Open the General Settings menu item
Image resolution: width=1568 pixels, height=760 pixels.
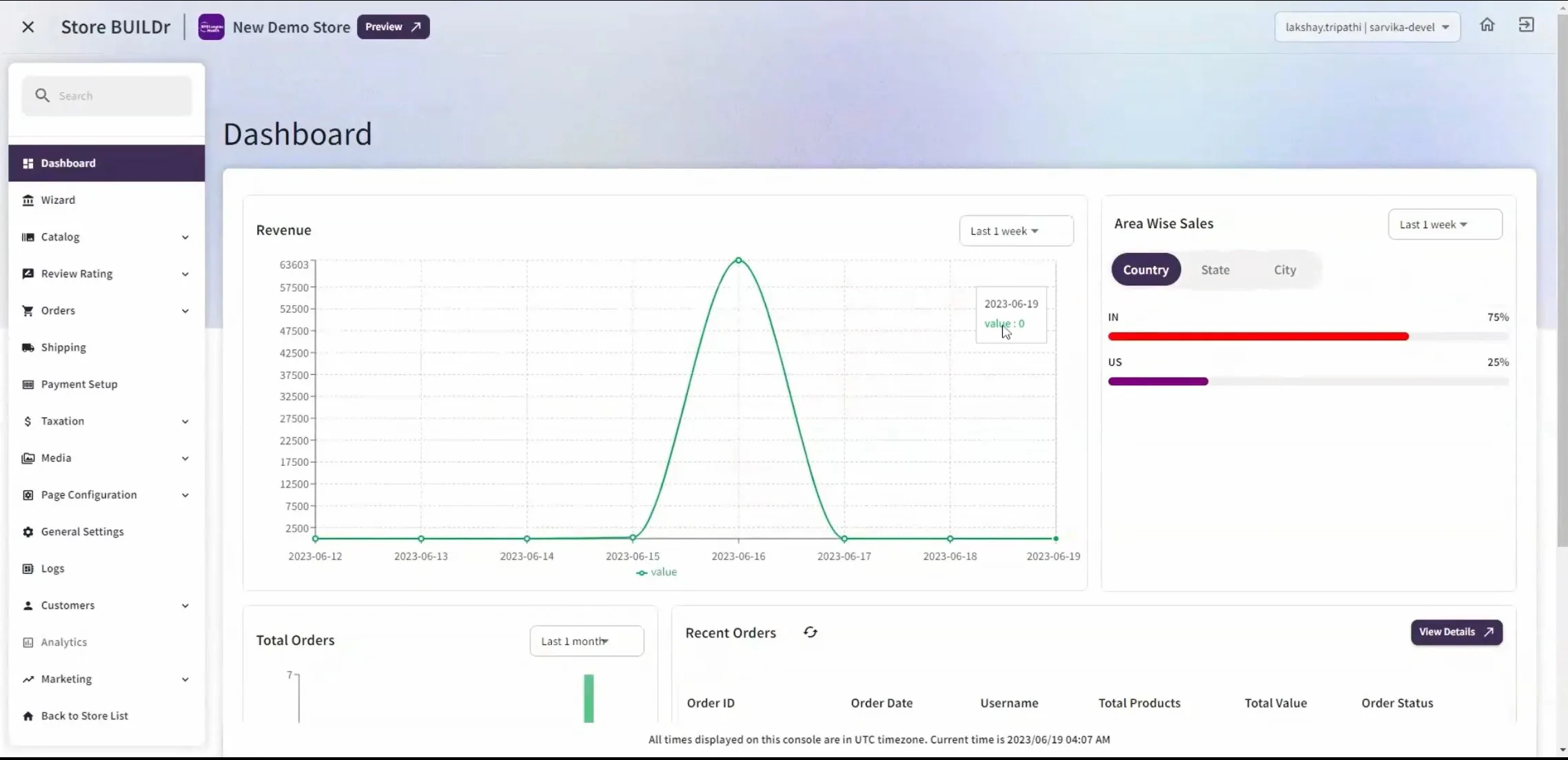click(x=106, y=532)
